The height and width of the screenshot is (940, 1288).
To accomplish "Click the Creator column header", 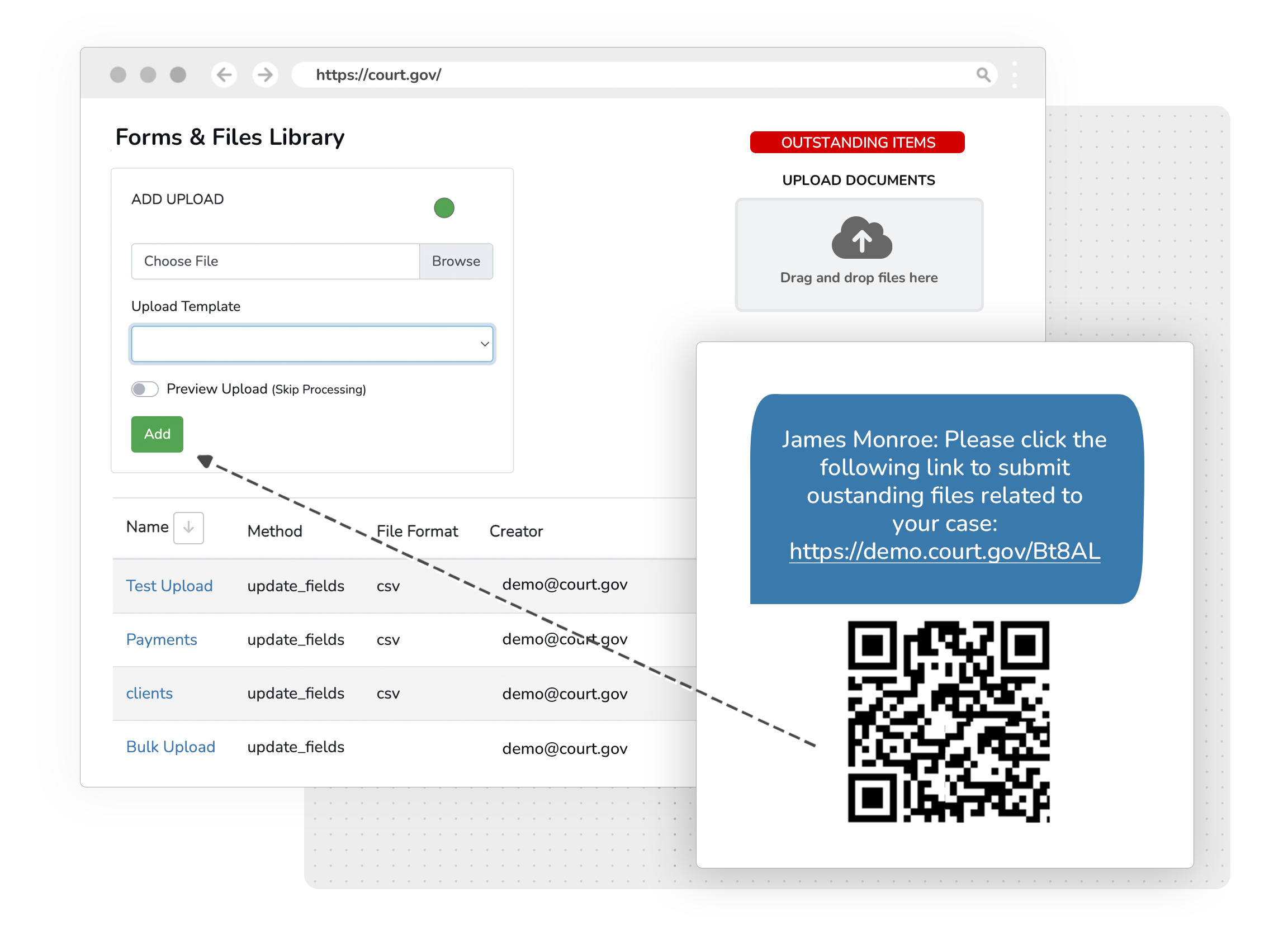I will point(516,531).
